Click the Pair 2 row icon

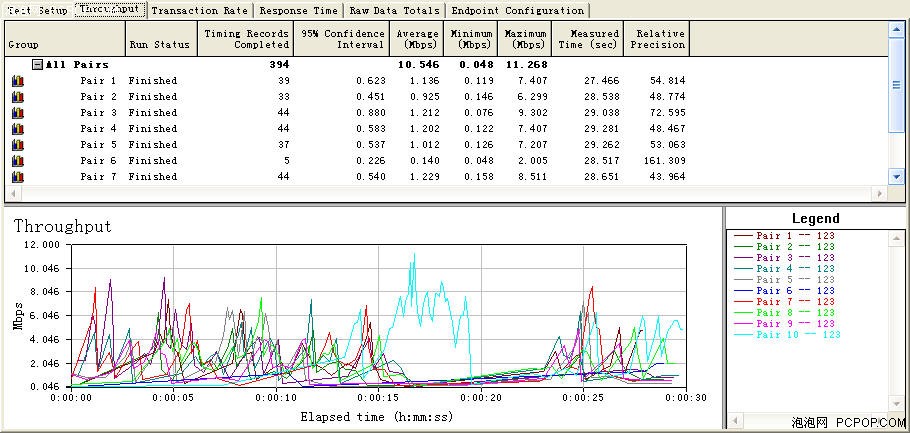[x=17, y=97]
